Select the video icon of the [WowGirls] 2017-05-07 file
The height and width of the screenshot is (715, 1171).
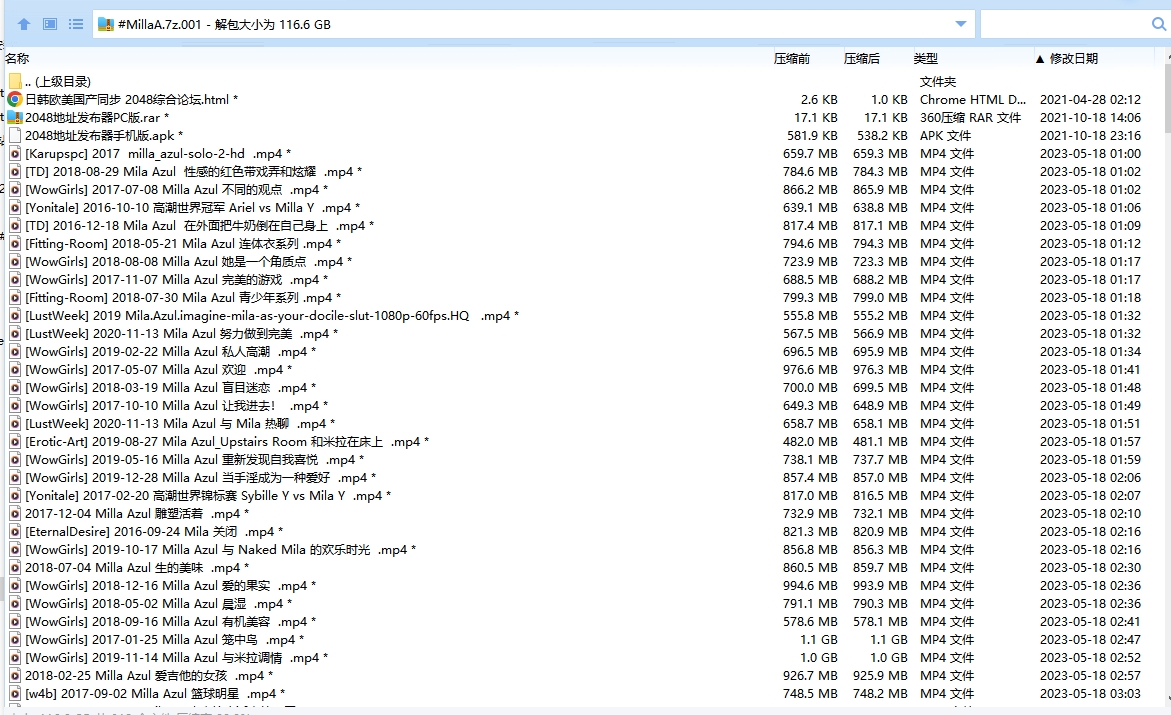coord(15,370)
